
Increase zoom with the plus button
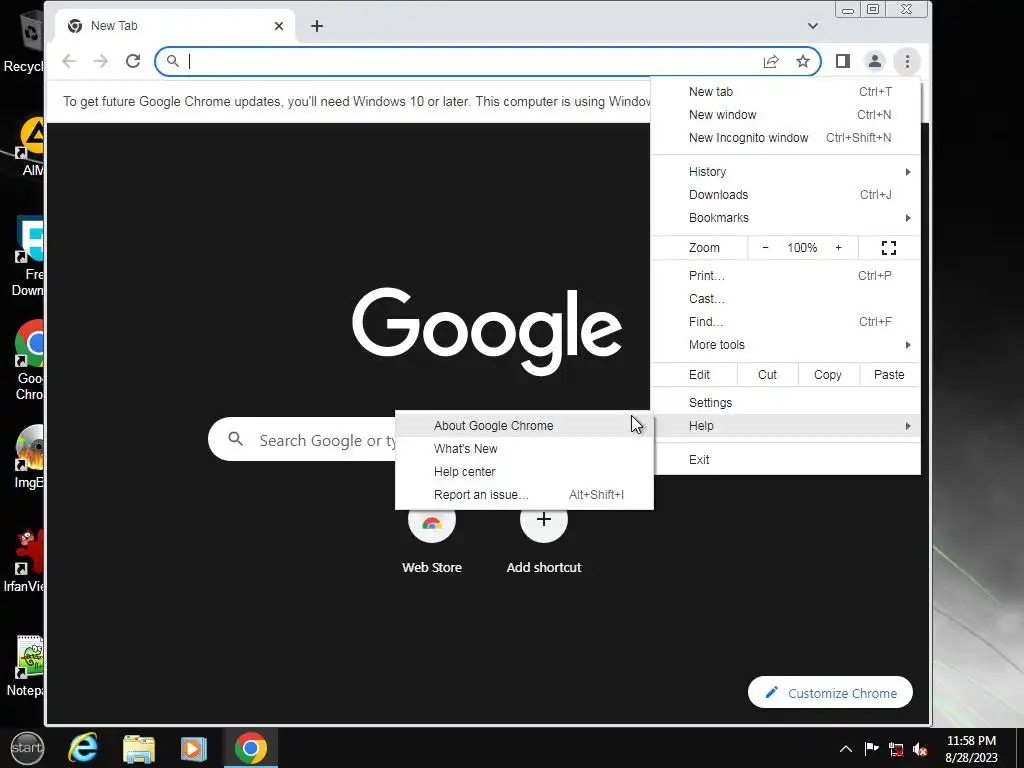[839, 248]
